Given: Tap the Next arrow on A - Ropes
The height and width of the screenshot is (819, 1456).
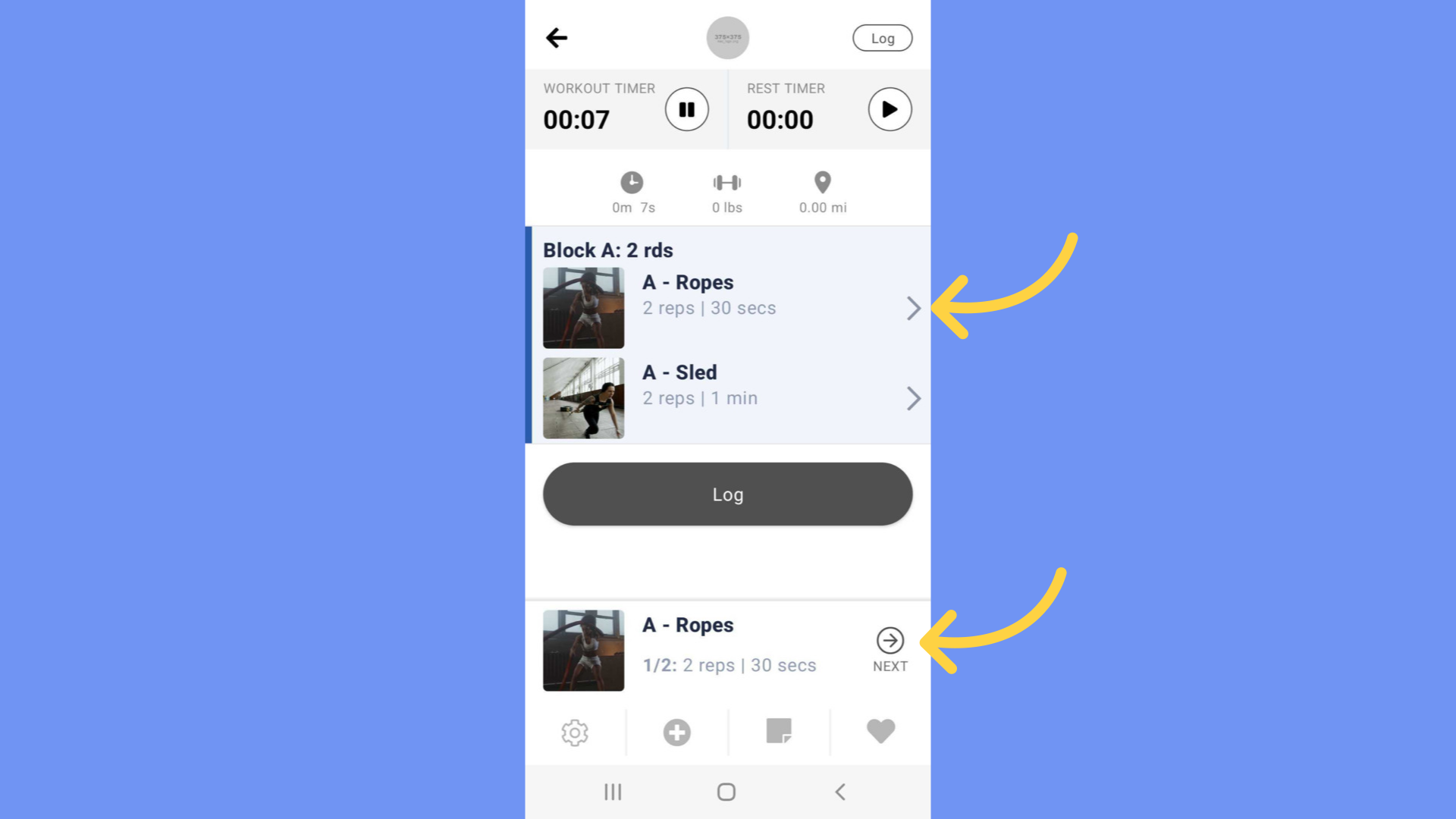Looking at the screenshot, I should [x=889, y=640].
